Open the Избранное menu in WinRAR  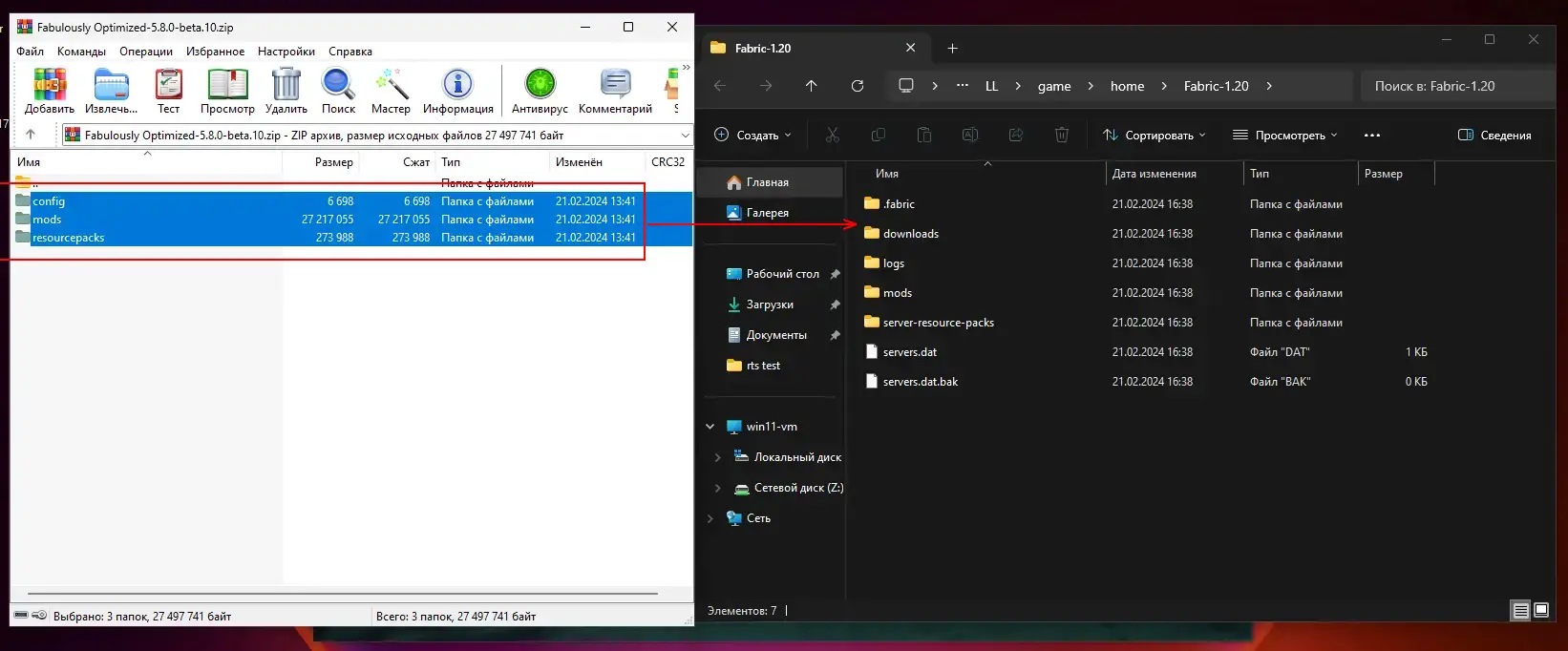(215, 52)
